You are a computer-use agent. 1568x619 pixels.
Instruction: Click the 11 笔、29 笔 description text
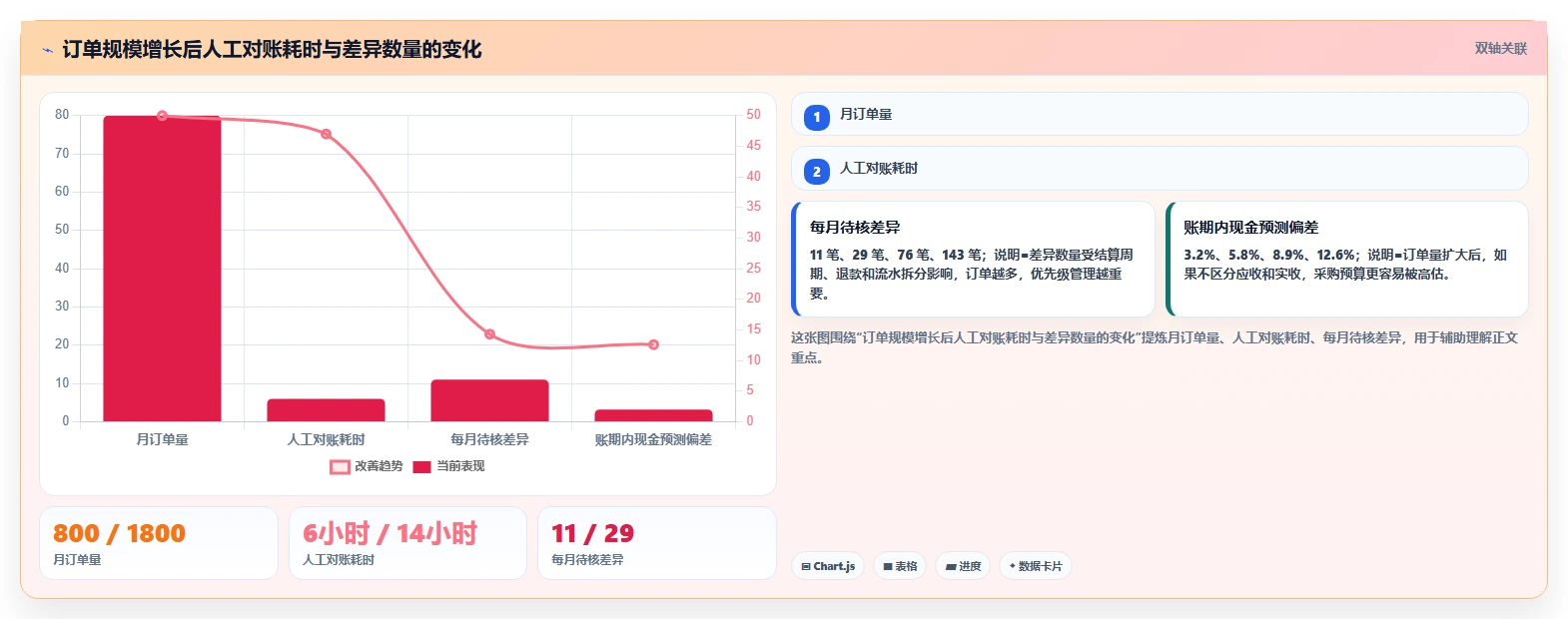972,274
